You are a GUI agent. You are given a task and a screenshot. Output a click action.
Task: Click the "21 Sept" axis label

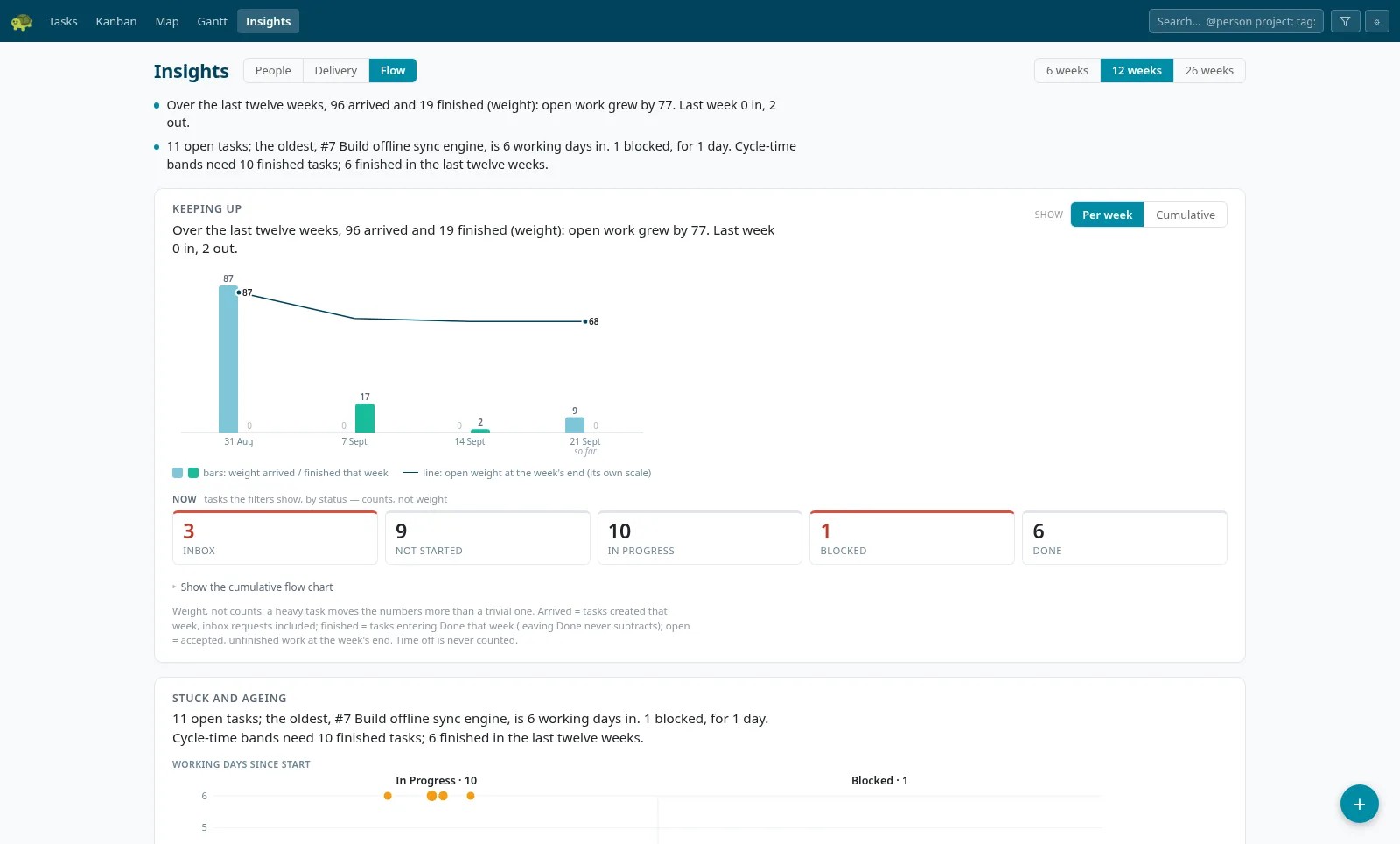click(x=585, y=441)
